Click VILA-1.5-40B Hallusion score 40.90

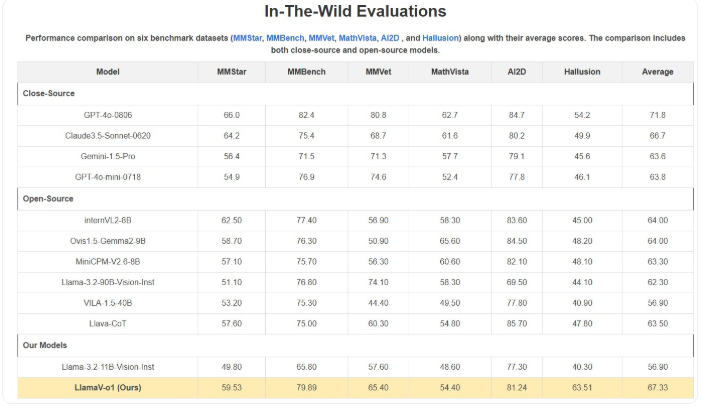point(582,303)
